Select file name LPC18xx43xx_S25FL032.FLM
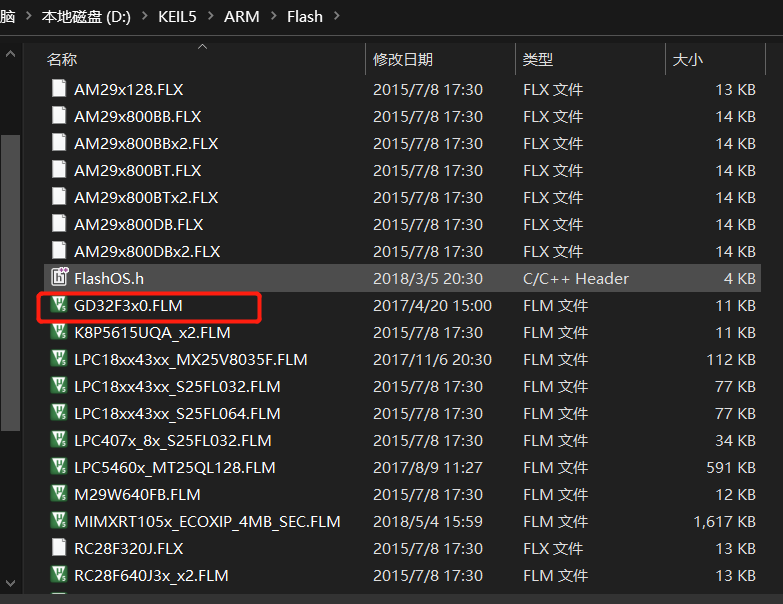This screenshot has width=783, height=604. coord(177,386)
